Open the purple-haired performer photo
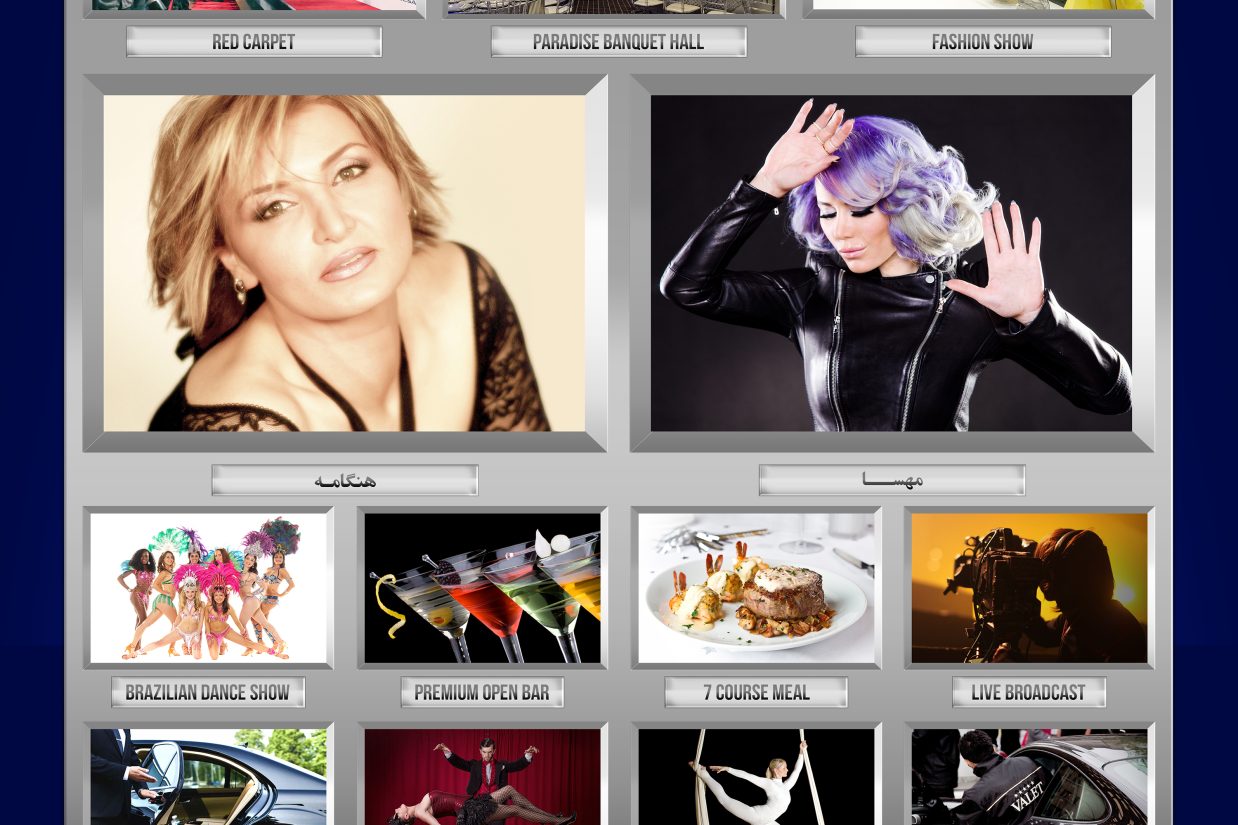The image size is (1238, 825). pyautogui.click(x=891, y=263)
